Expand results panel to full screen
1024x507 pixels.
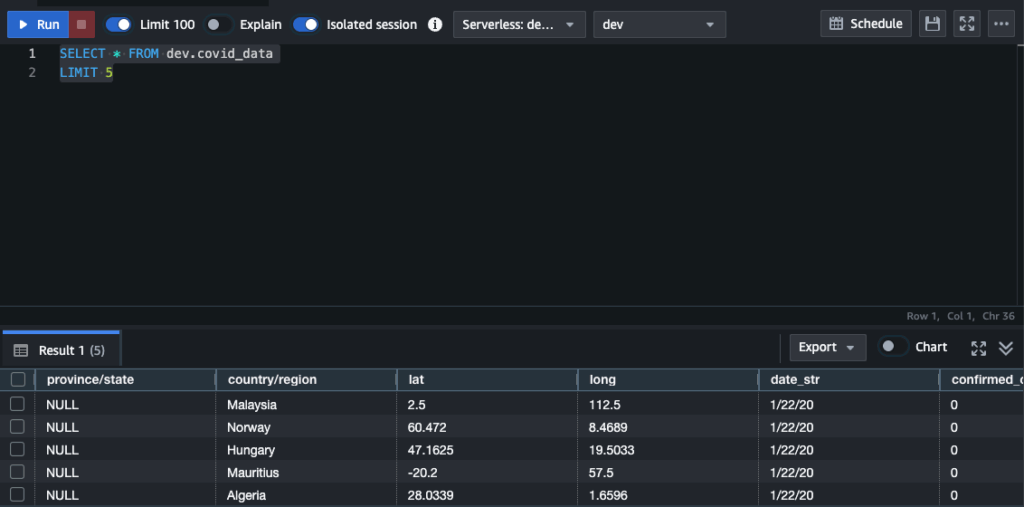pos(979,348)
